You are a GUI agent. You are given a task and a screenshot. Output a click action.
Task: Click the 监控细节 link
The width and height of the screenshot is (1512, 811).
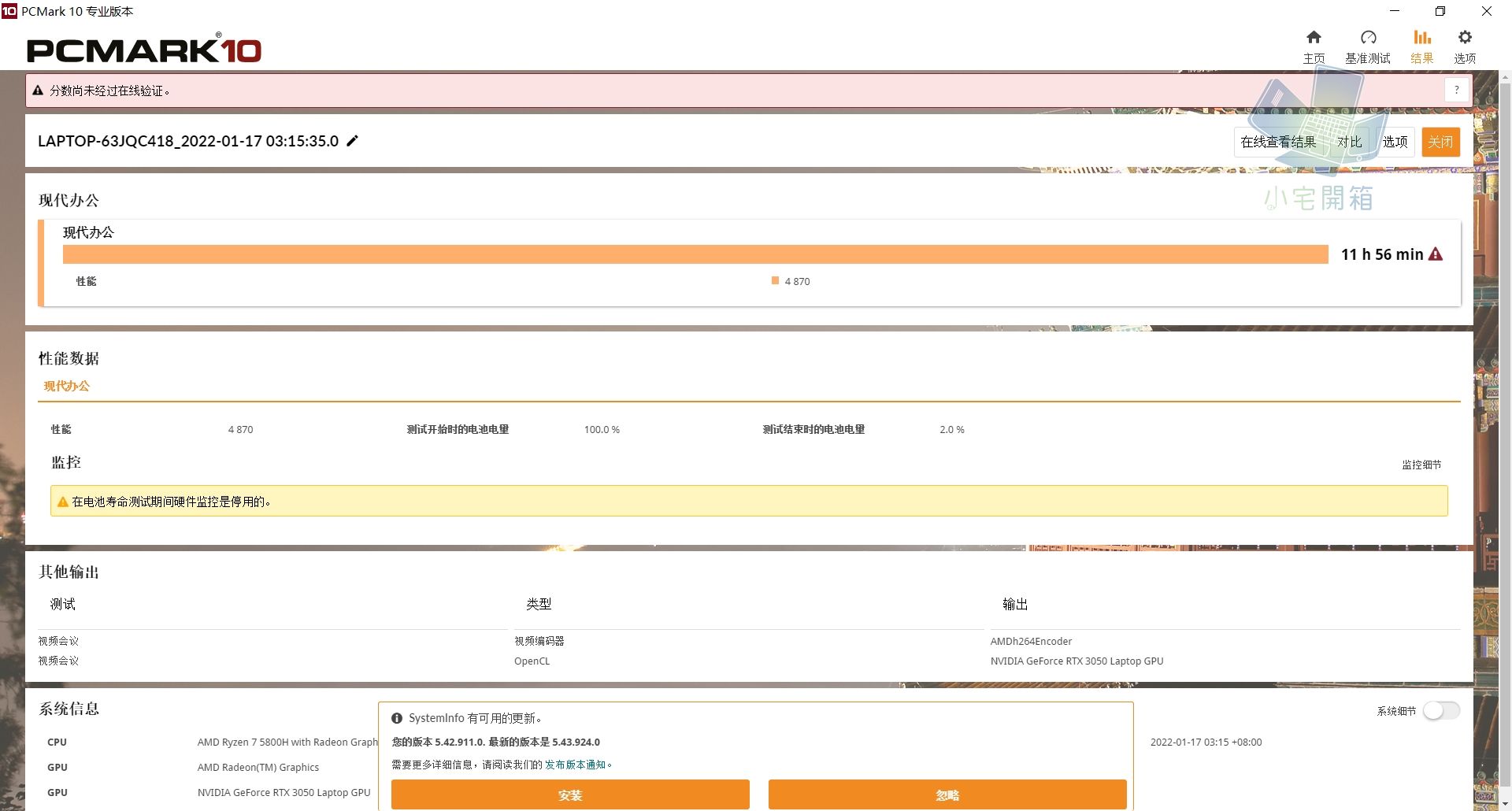[x=1421, y=465]
